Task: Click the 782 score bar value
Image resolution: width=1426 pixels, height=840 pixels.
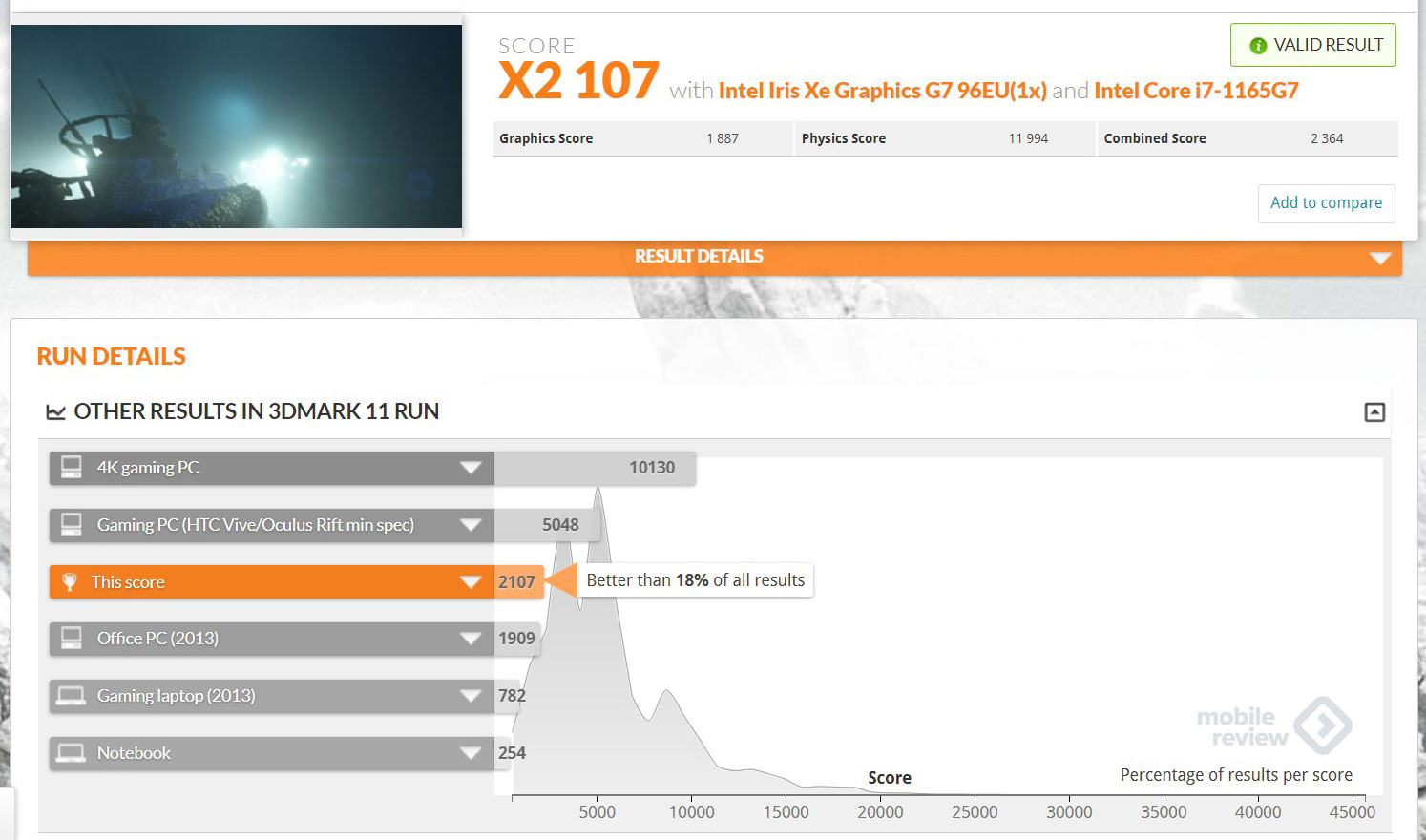Action: pos(512,696)
